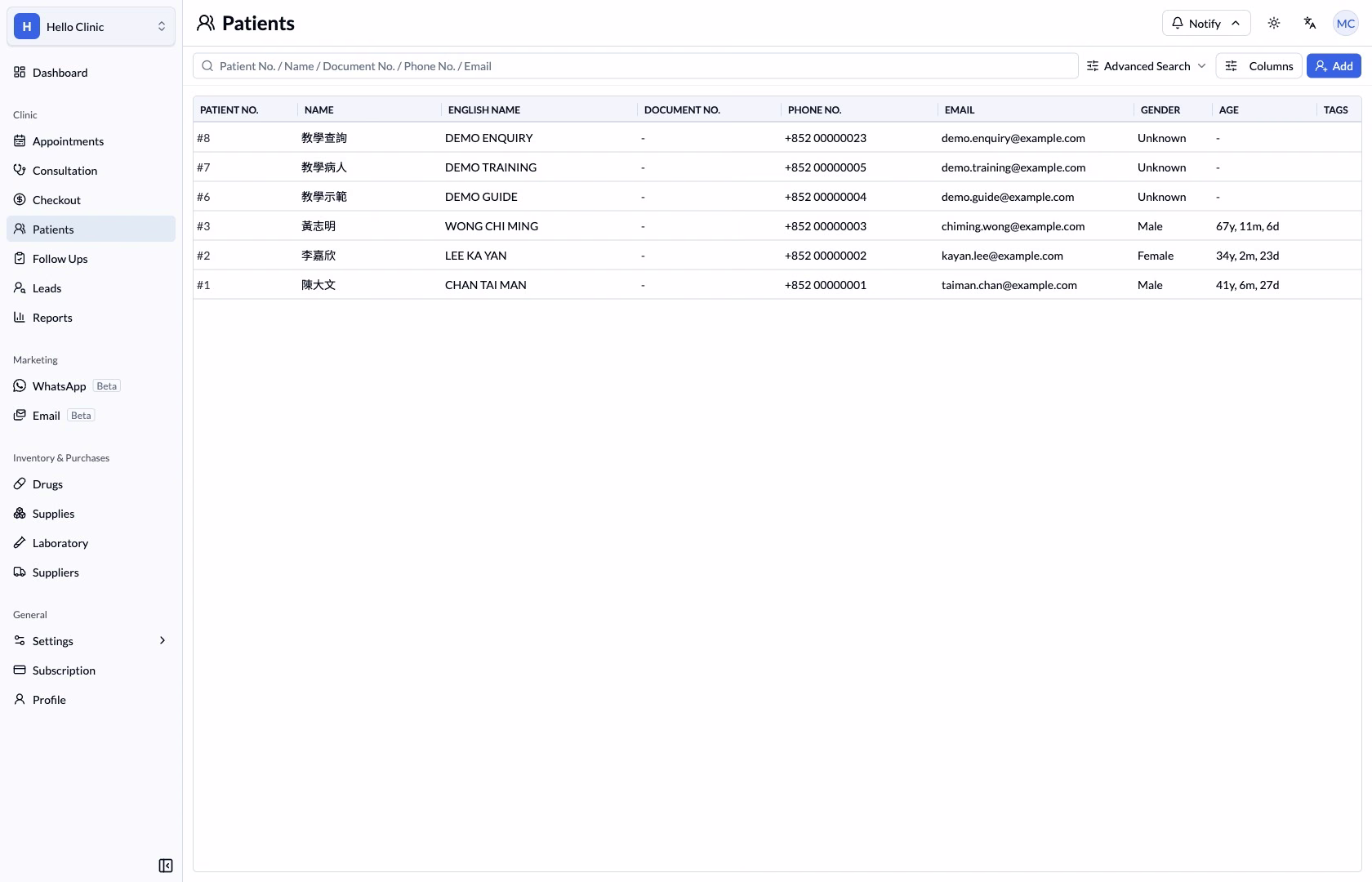Select DEMO GUIDE patient name

[x=481, y=196]
